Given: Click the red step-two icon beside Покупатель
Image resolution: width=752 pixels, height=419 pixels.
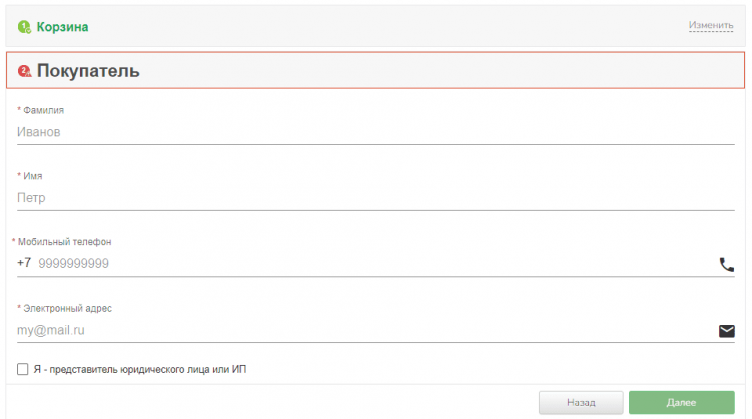Looking at the screenshot, I should [x=25, y=71].
